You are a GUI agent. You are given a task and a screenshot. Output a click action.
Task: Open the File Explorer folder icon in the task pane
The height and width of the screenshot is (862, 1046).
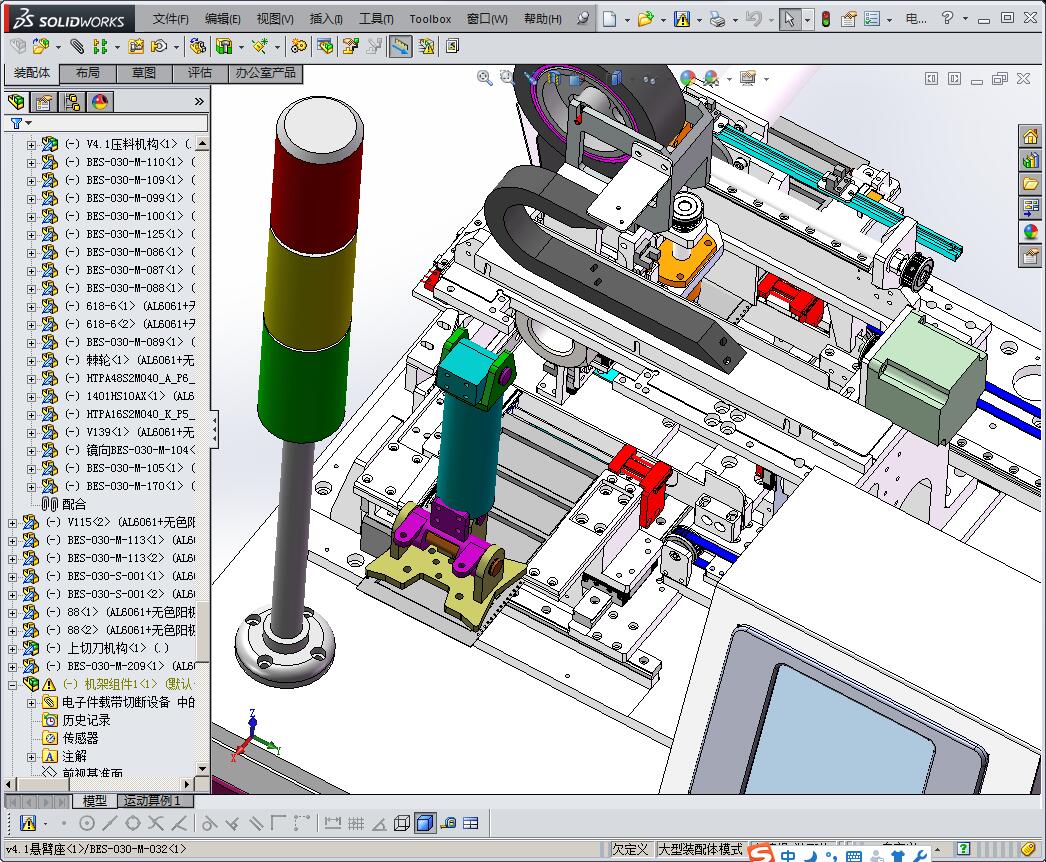pyautogui.click(x=1031, y=183)
